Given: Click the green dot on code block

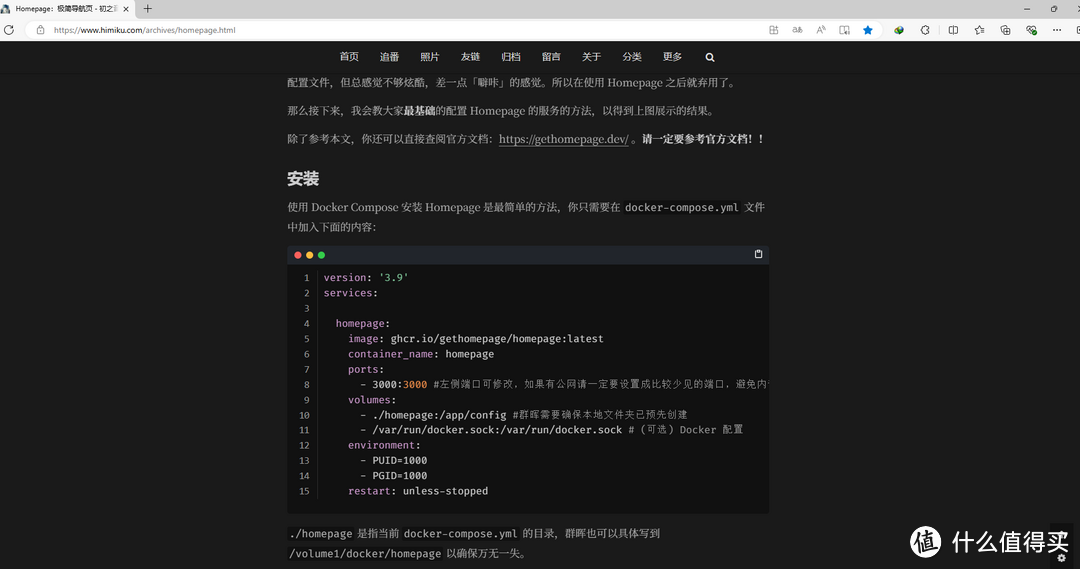Looking at the screenshot, I should [x=321, y=255].
